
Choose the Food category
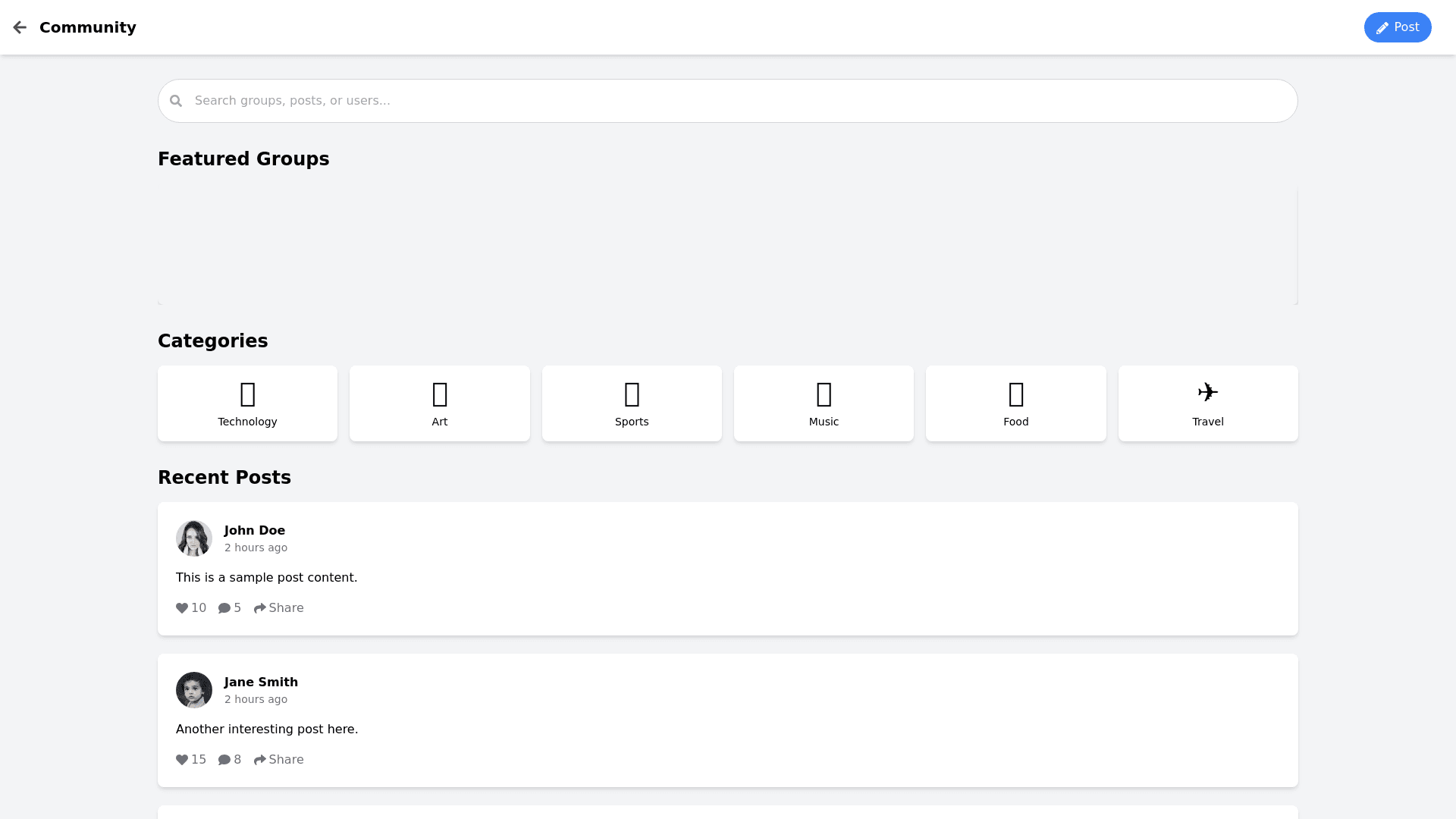(x=1015, y=403)
